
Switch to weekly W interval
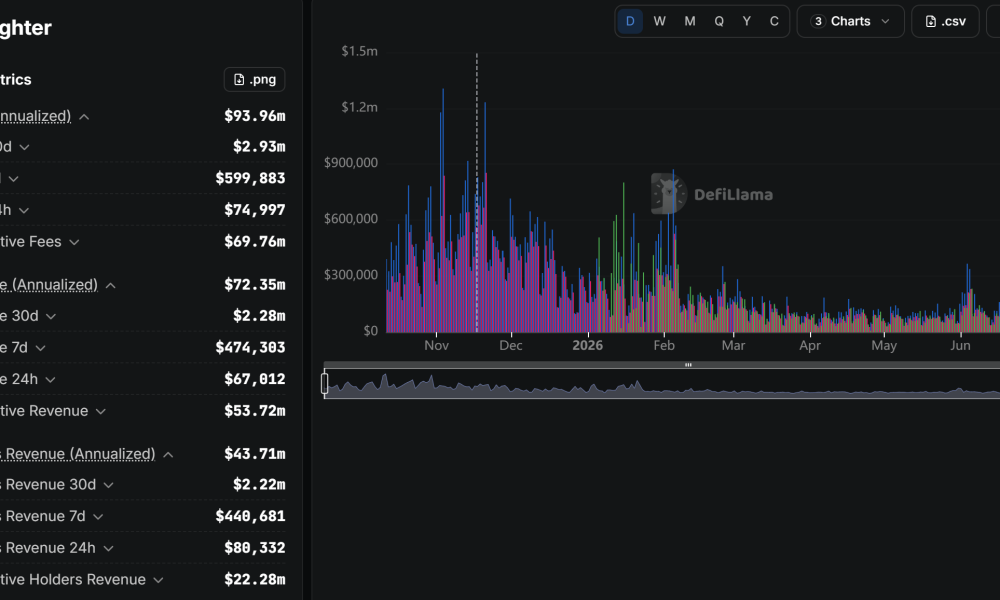(659, 21)
